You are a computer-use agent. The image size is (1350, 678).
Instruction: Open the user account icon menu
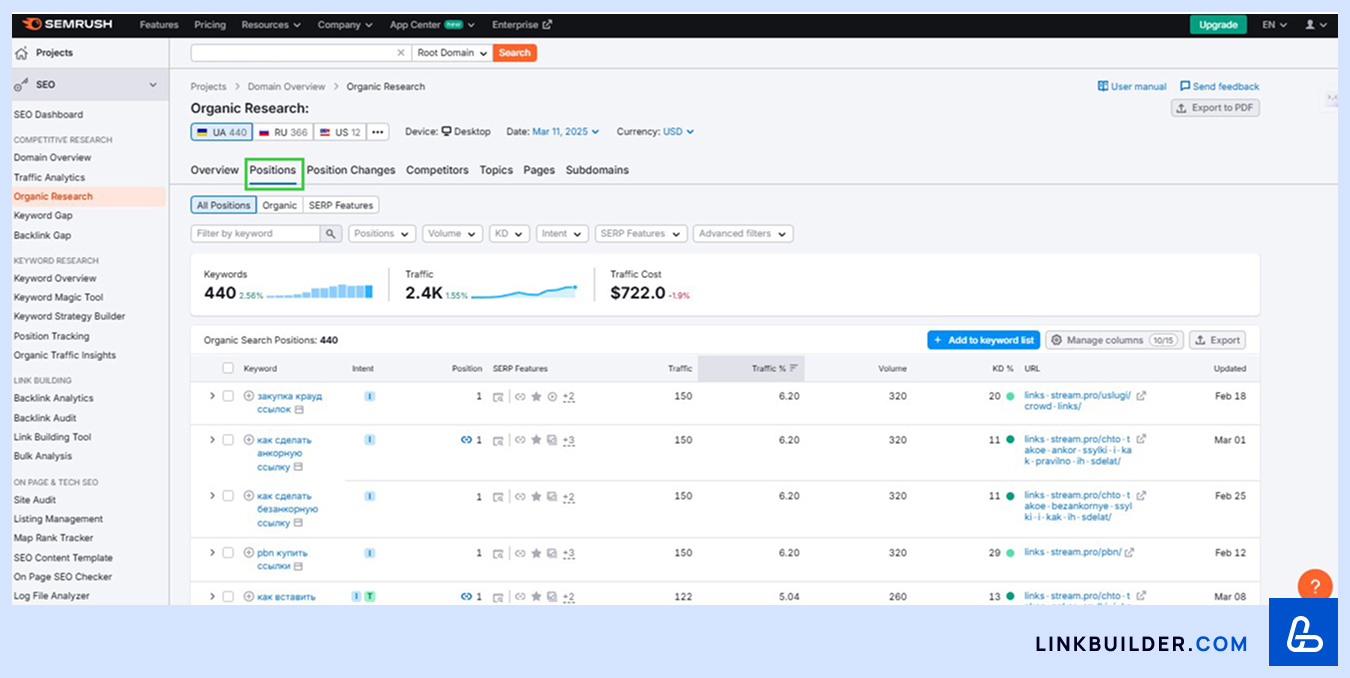(1315, 25)
